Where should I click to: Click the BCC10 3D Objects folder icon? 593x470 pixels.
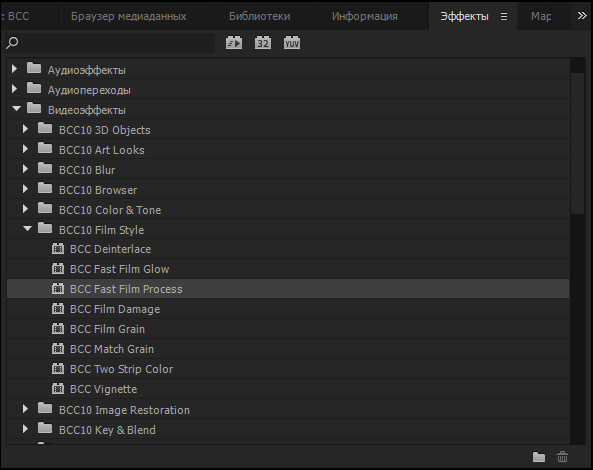tap(45, 129)
